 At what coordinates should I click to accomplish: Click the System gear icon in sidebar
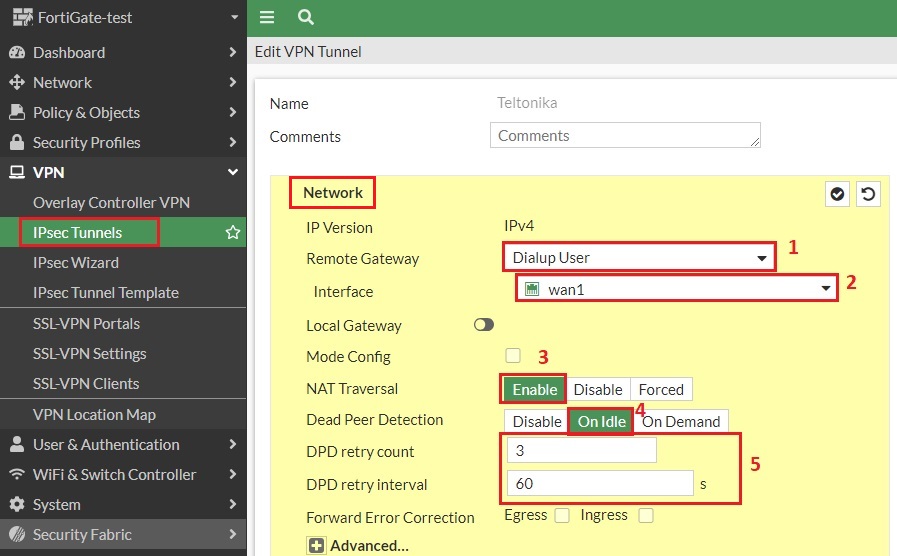(17, 504)
